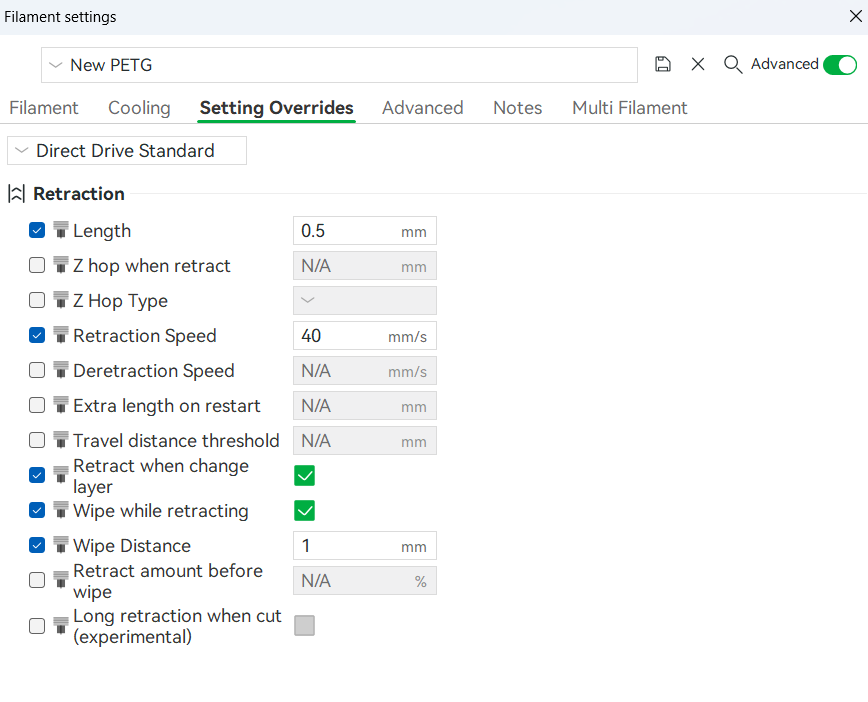The width and height of the screenshot is (868, 702).
Task: Toggle the Advanced mode switch off
Action: click(x=840, y=65)
